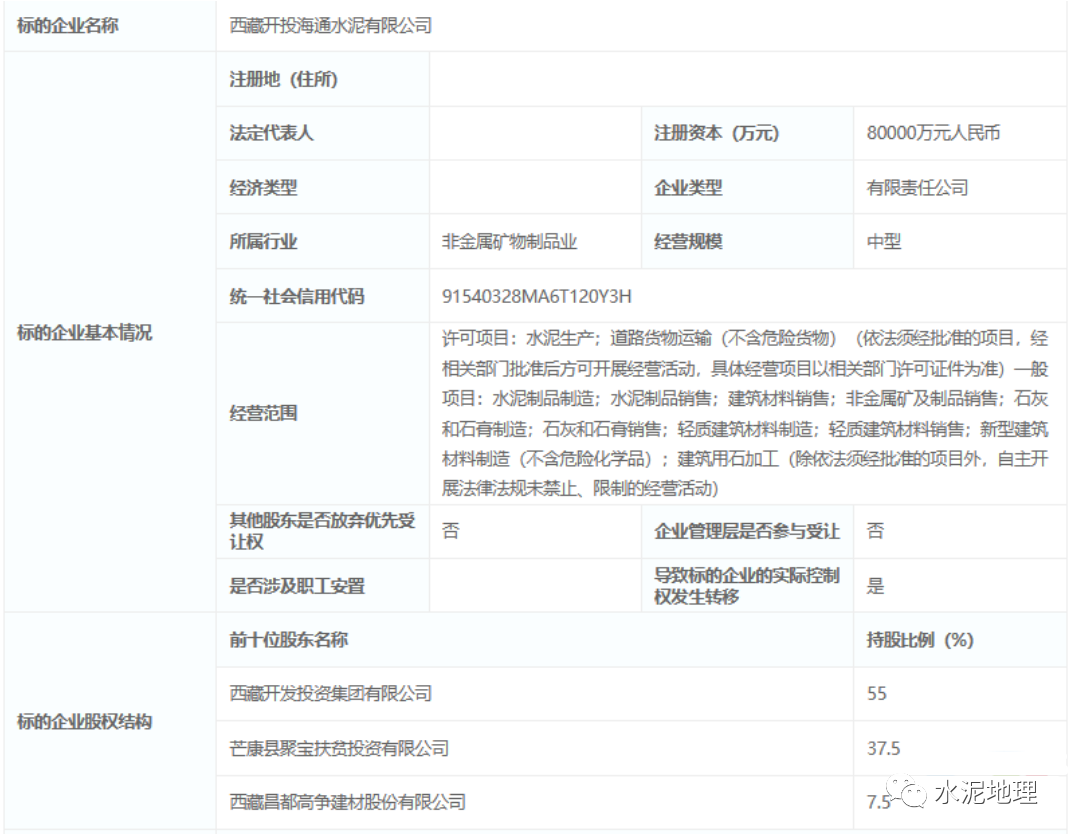Click the 经济类型 label
The width and height of the screenshot is (1072, 839).
(x=263, y=187)
